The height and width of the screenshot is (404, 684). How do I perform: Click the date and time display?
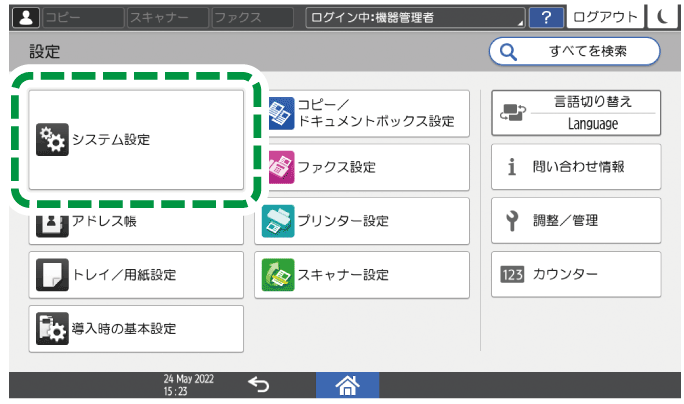pyautogui.click(x=188, y=385)
